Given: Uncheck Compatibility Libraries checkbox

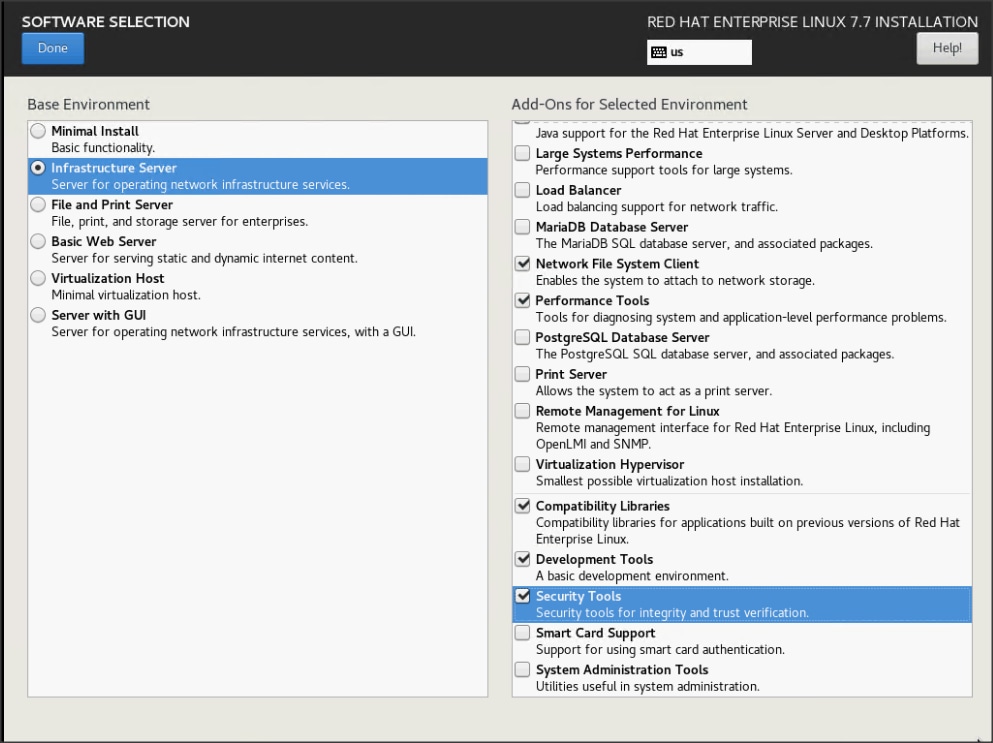Looking at the screenshot, I should click(x=522, y=505).
